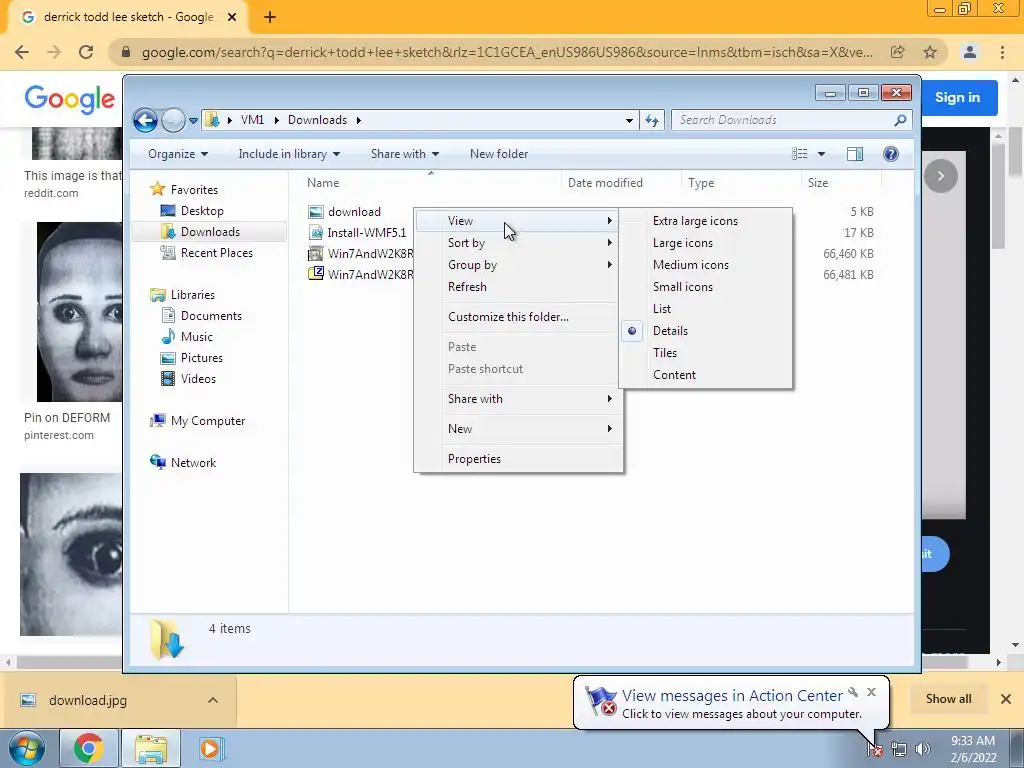Image resolution: width=1024 pixels, height=768 pixels.
Task: Switch view to Content
Action: click(x=705, y=375)
